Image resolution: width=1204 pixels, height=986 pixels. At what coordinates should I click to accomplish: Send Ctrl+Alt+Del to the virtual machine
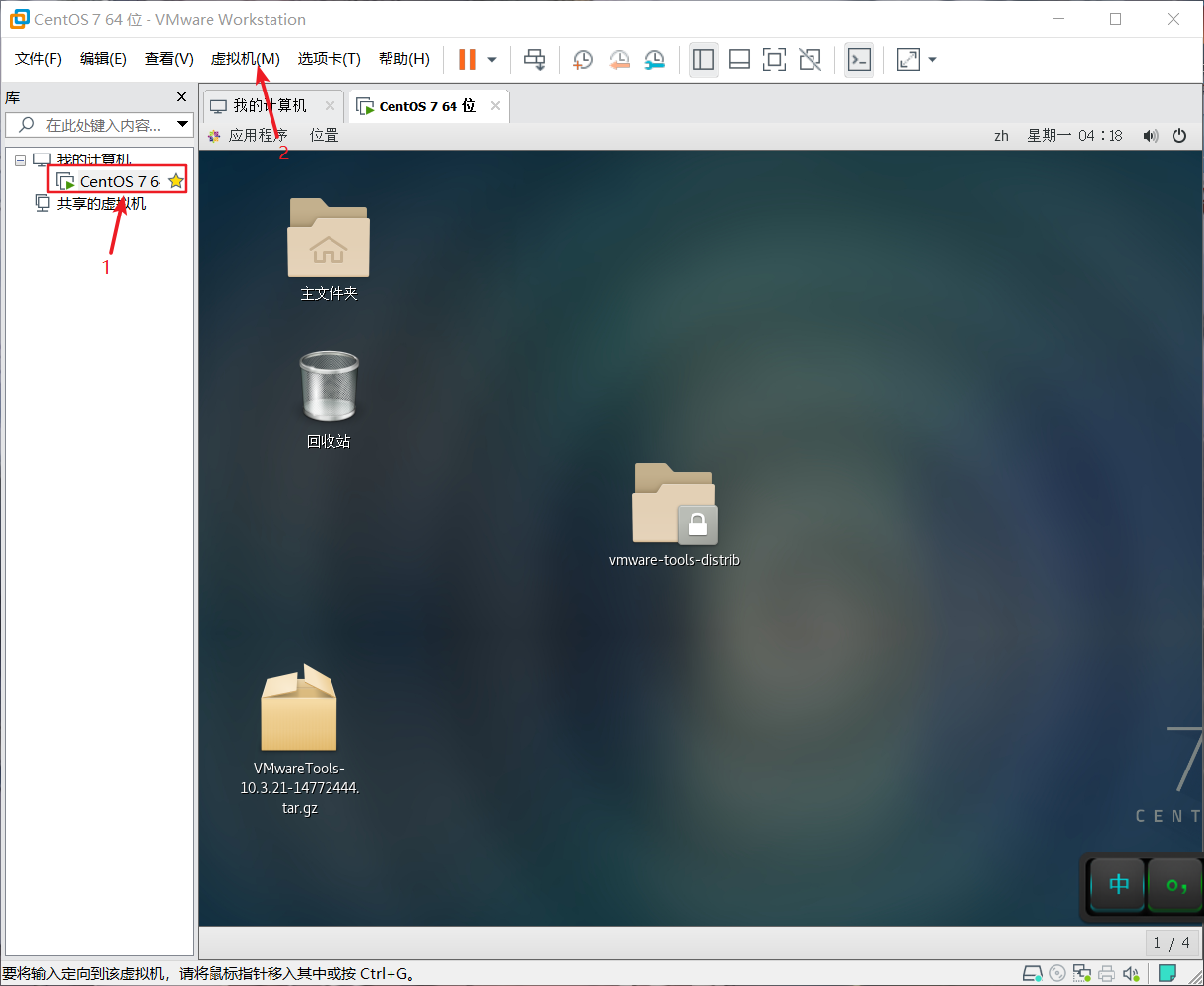[x=534, y=60]
